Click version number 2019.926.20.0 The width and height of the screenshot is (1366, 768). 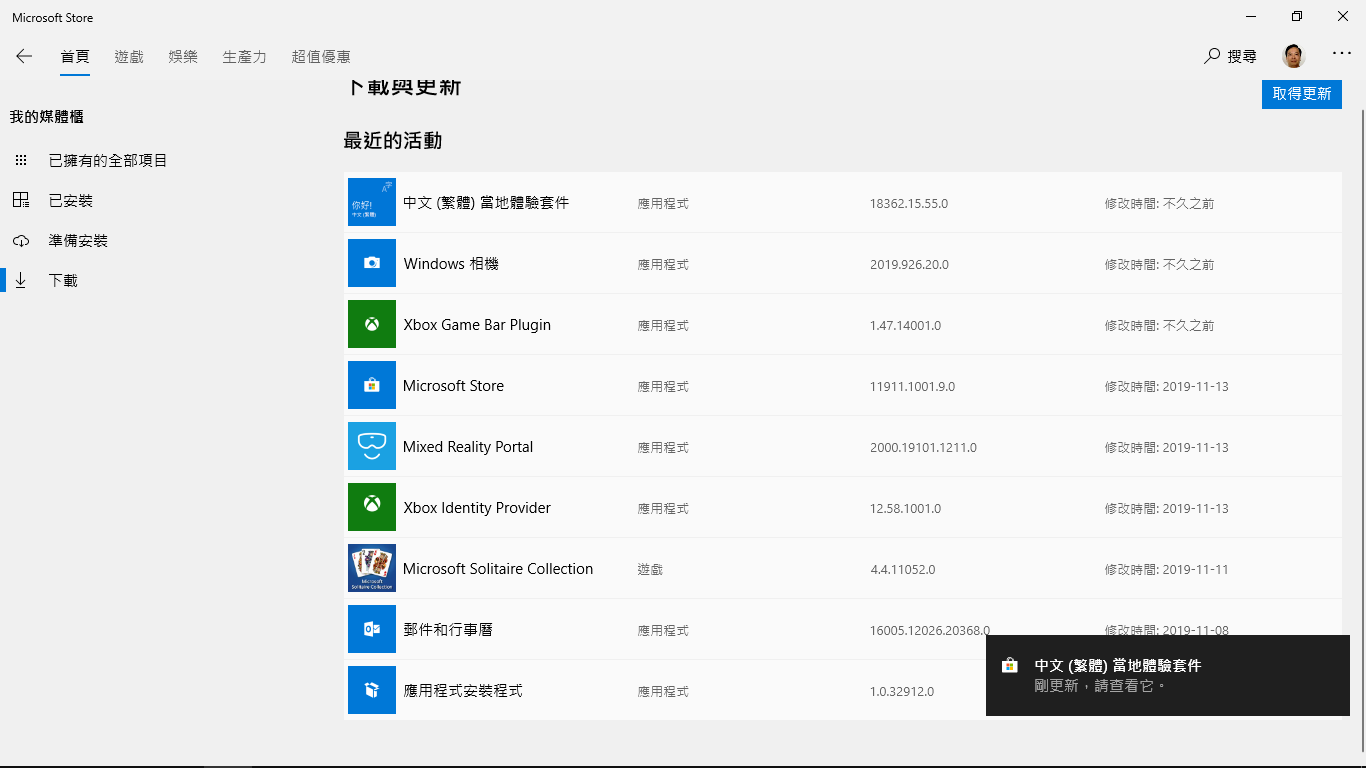click(x=910, y=264)
